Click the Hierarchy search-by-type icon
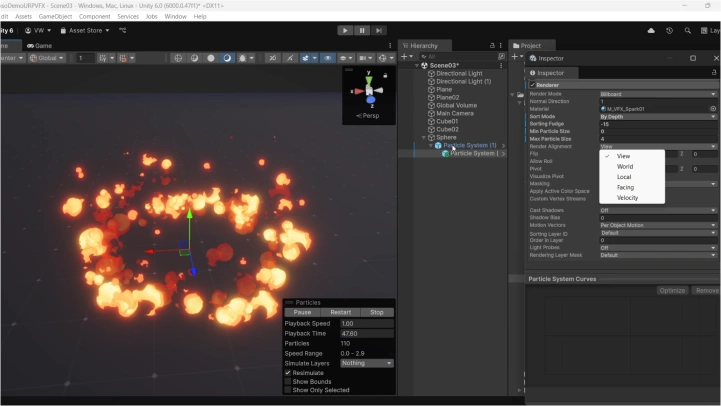Screen dimensions: 721x406 501,57
